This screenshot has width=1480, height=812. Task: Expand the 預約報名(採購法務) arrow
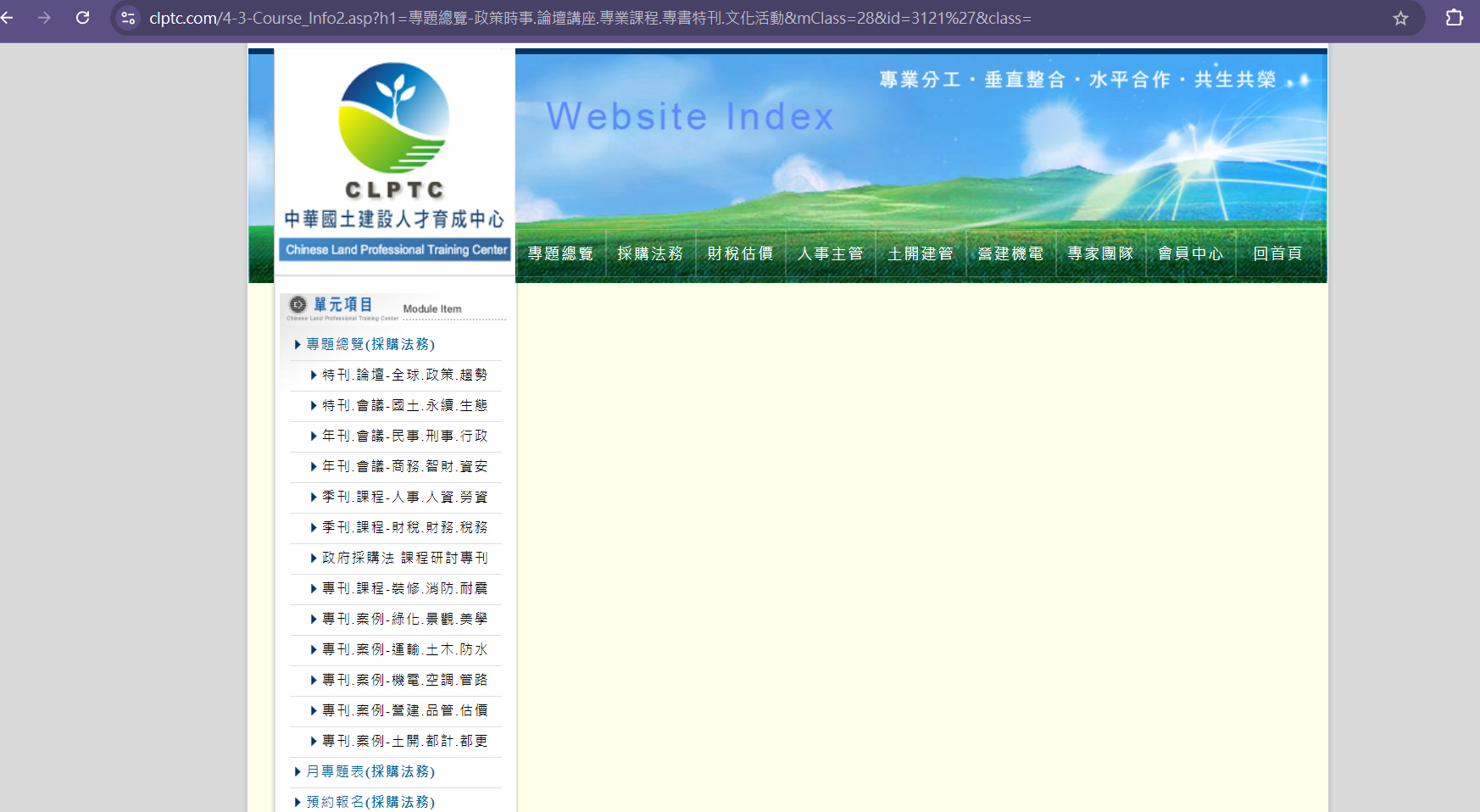pyautogui.click(x=298, y=802)
